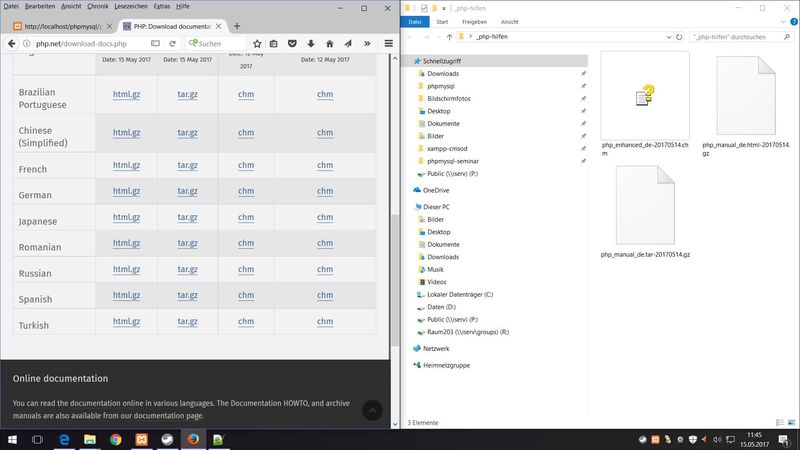This screenshot has width=800, height=450.
Task: Go to the Firefox home page icon
Action: tap(329, 44)
